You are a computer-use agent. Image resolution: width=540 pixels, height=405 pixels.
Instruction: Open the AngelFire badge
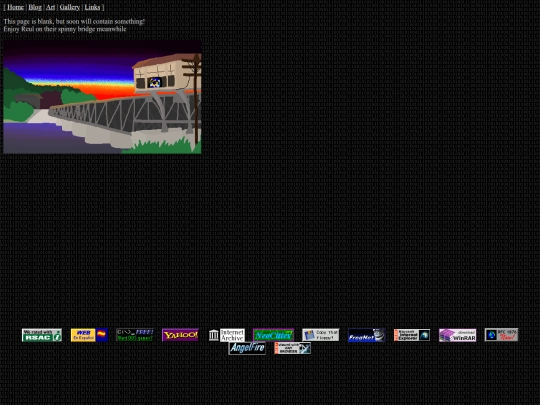tap(247, 348)
